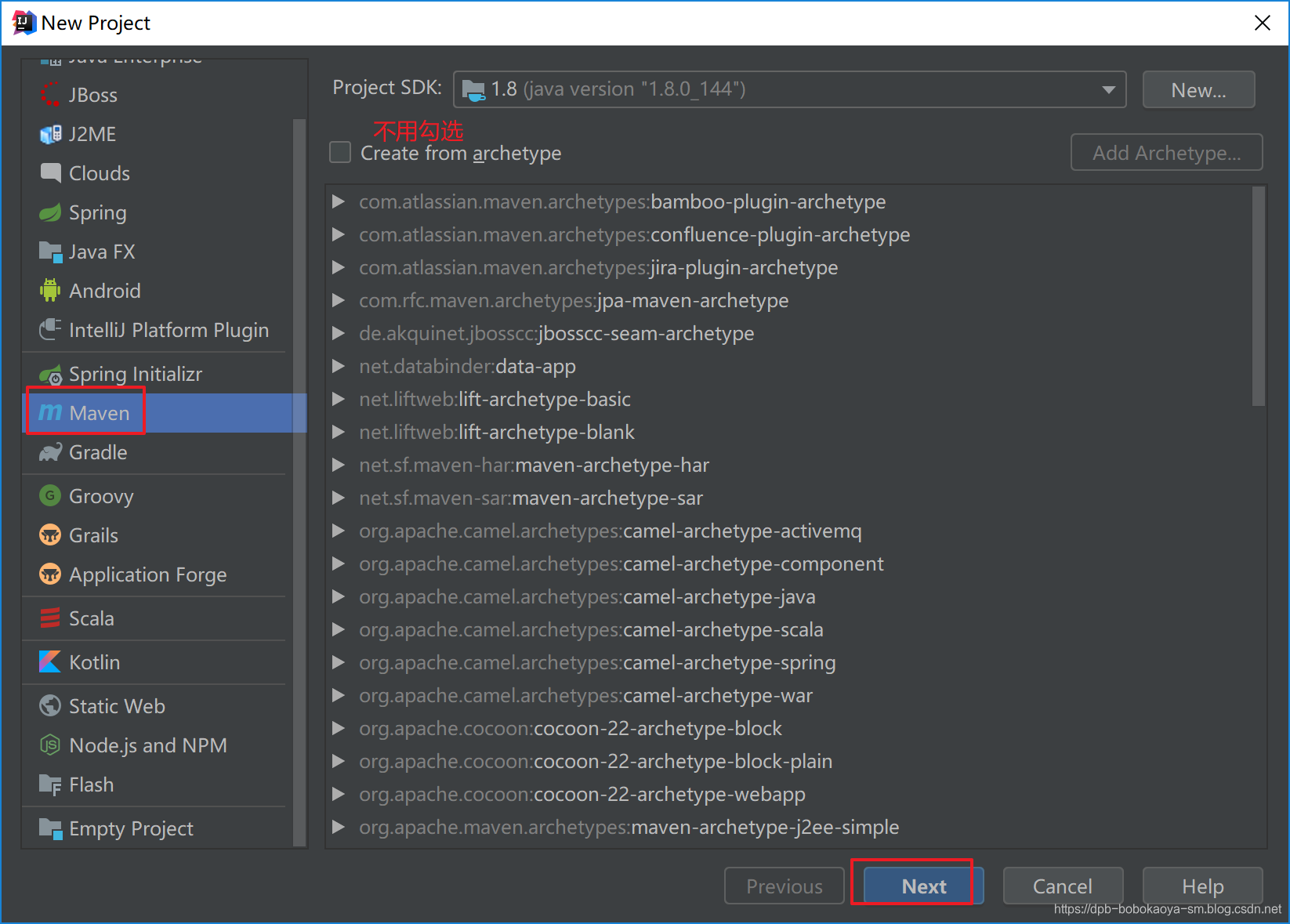1290x924 pixels.
Task: Expand jbosscc-seam-archetype entry
Action: click(x=339, y=333)
